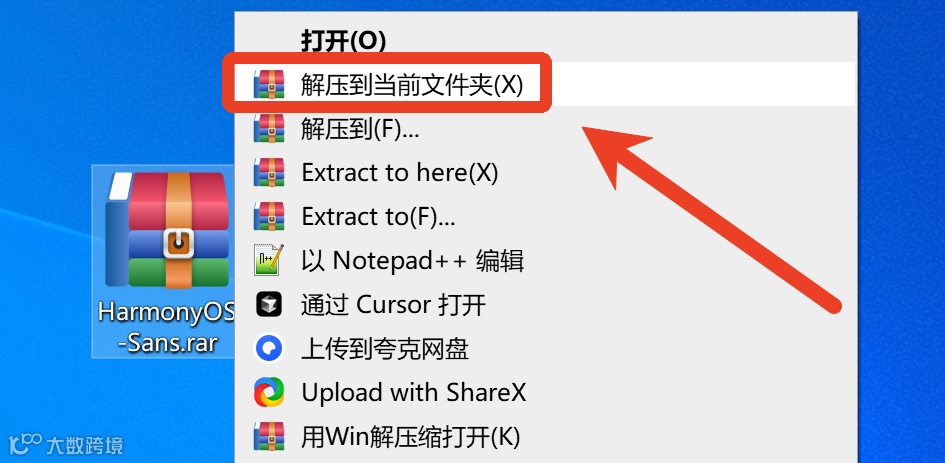Click the WinRAR icon beside 解压到(F)...
The width and height of the screenshot is (945, 463).
[269, 128]
